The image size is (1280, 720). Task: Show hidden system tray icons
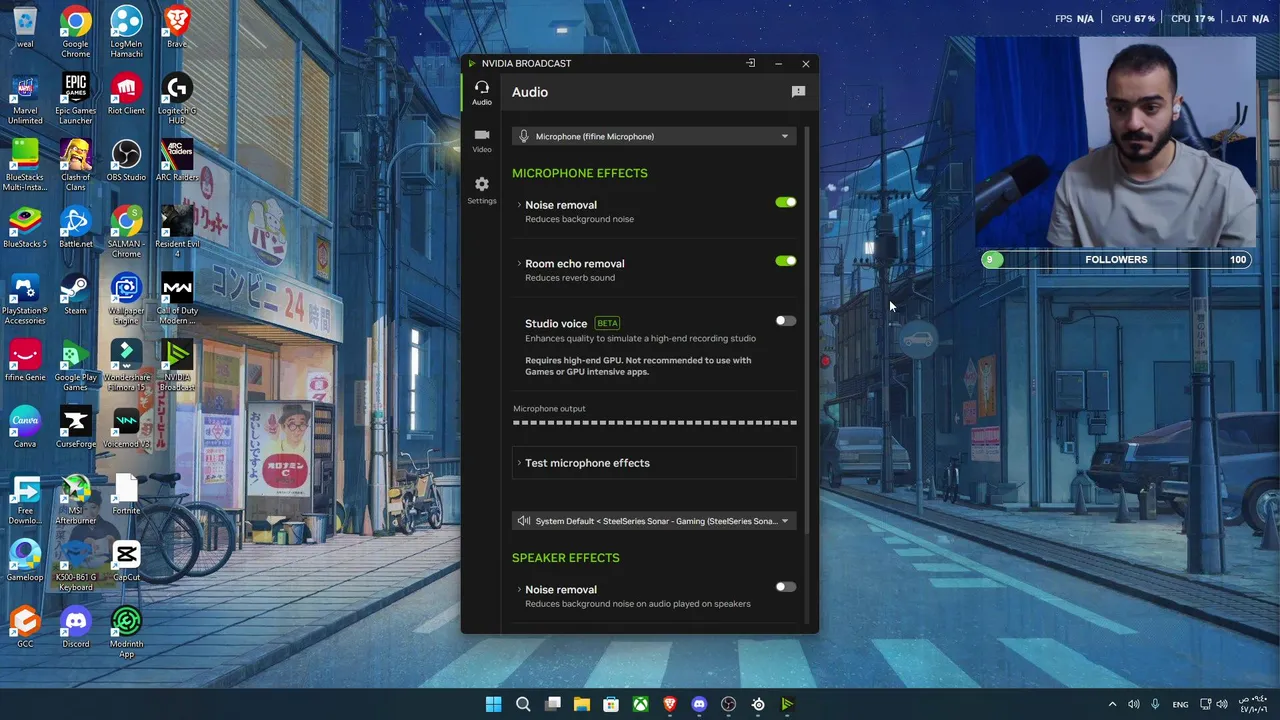coord(1112,704)
